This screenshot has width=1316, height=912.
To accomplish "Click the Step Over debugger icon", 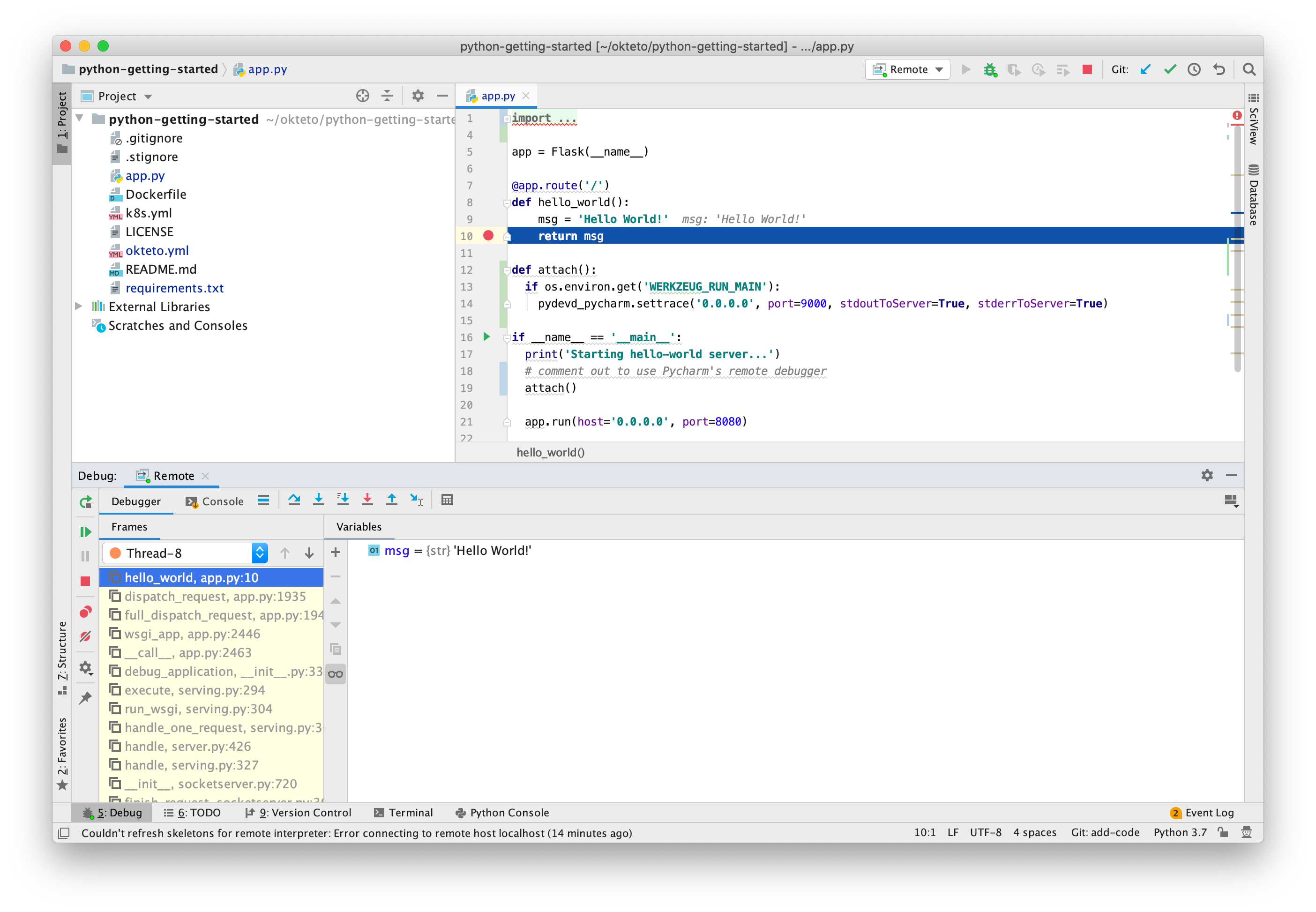I will coord(294,499).
